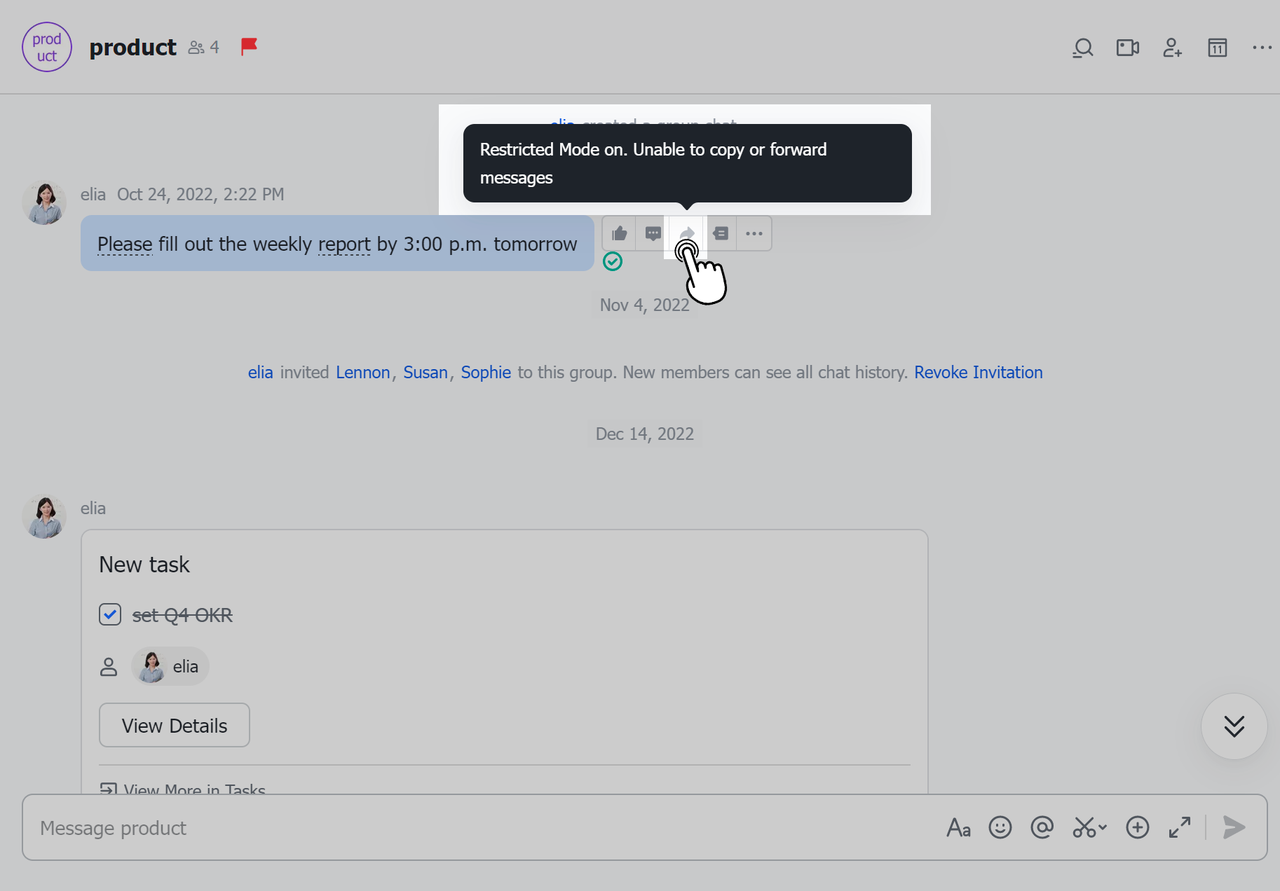
Task: Uncheck the completed 'set Q4 OKR' task
Action: tap(110, 614)
